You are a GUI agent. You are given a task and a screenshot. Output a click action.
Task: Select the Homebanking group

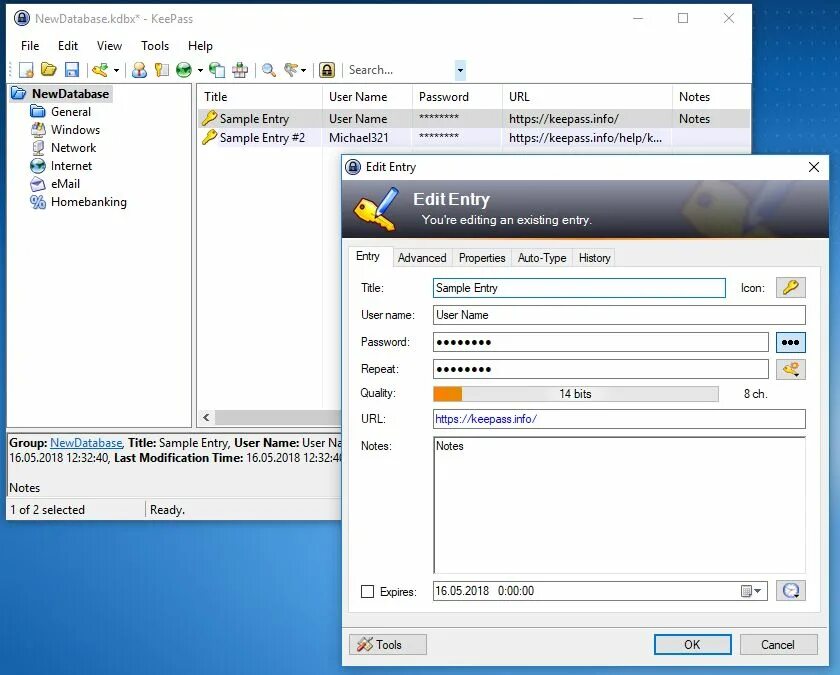[x=88, y=202]
